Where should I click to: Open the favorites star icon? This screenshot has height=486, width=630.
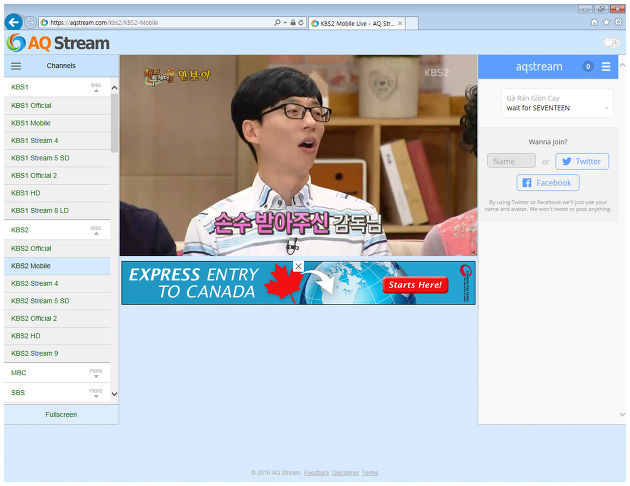click(x=606, y=22)
